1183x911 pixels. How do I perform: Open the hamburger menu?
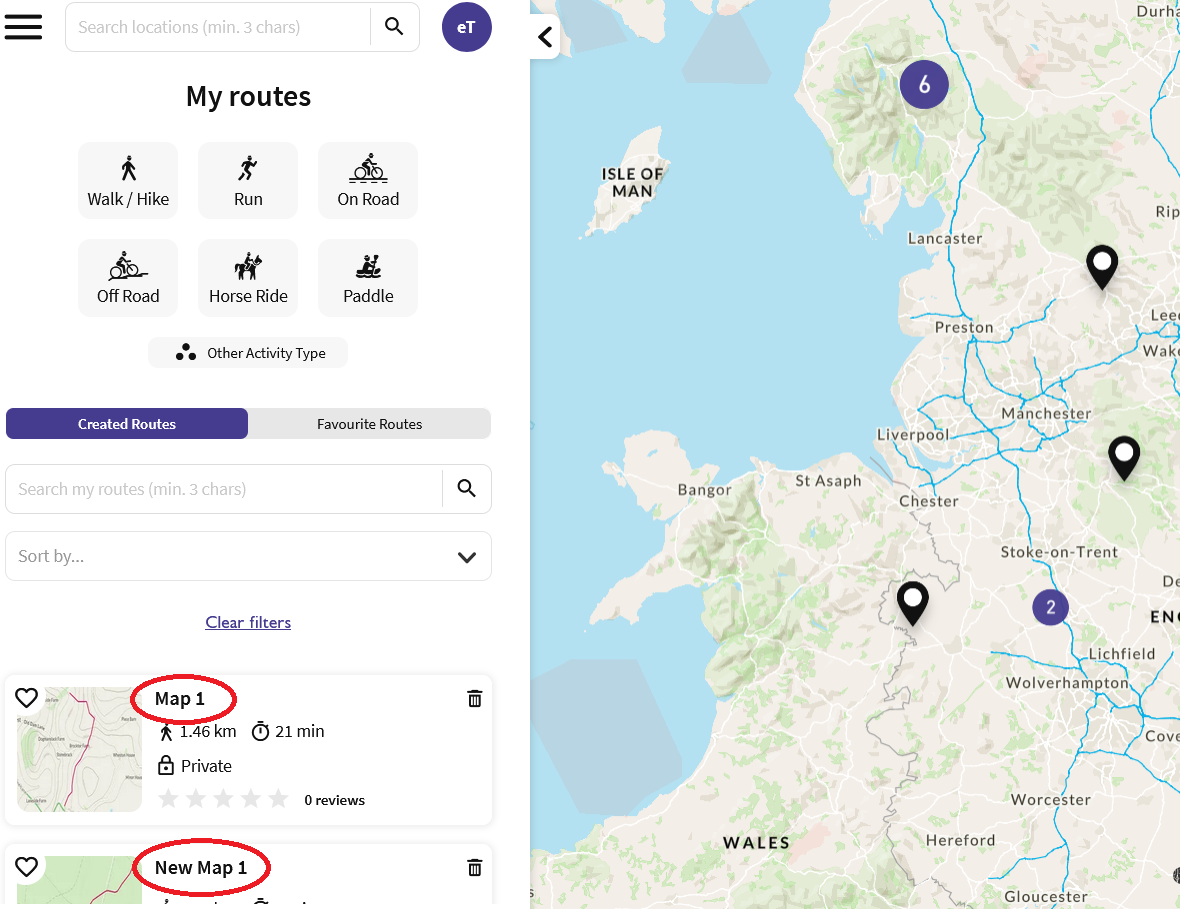pyautogui.click(x=23, y=26)
